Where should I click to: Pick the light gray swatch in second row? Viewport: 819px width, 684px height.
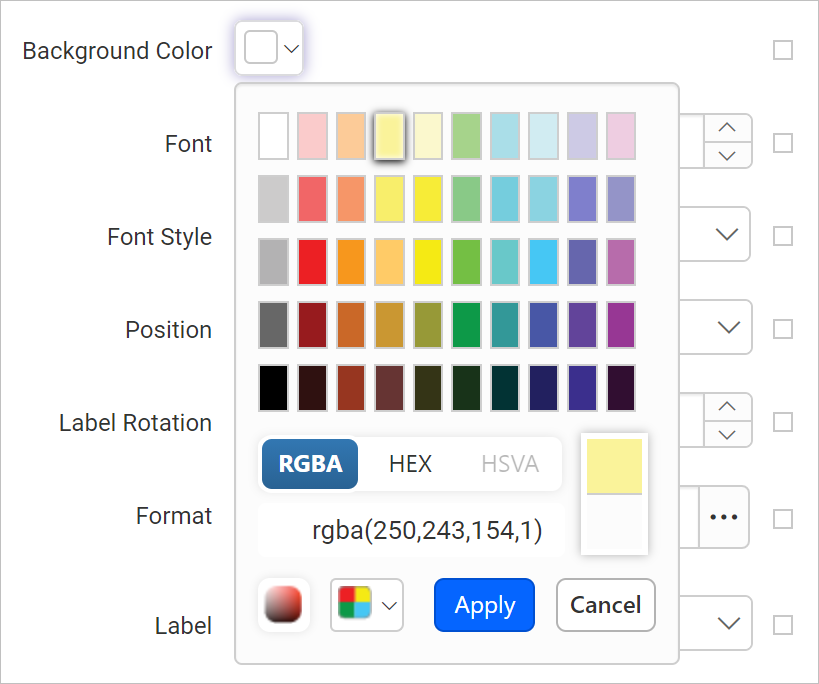coord(273,199)
